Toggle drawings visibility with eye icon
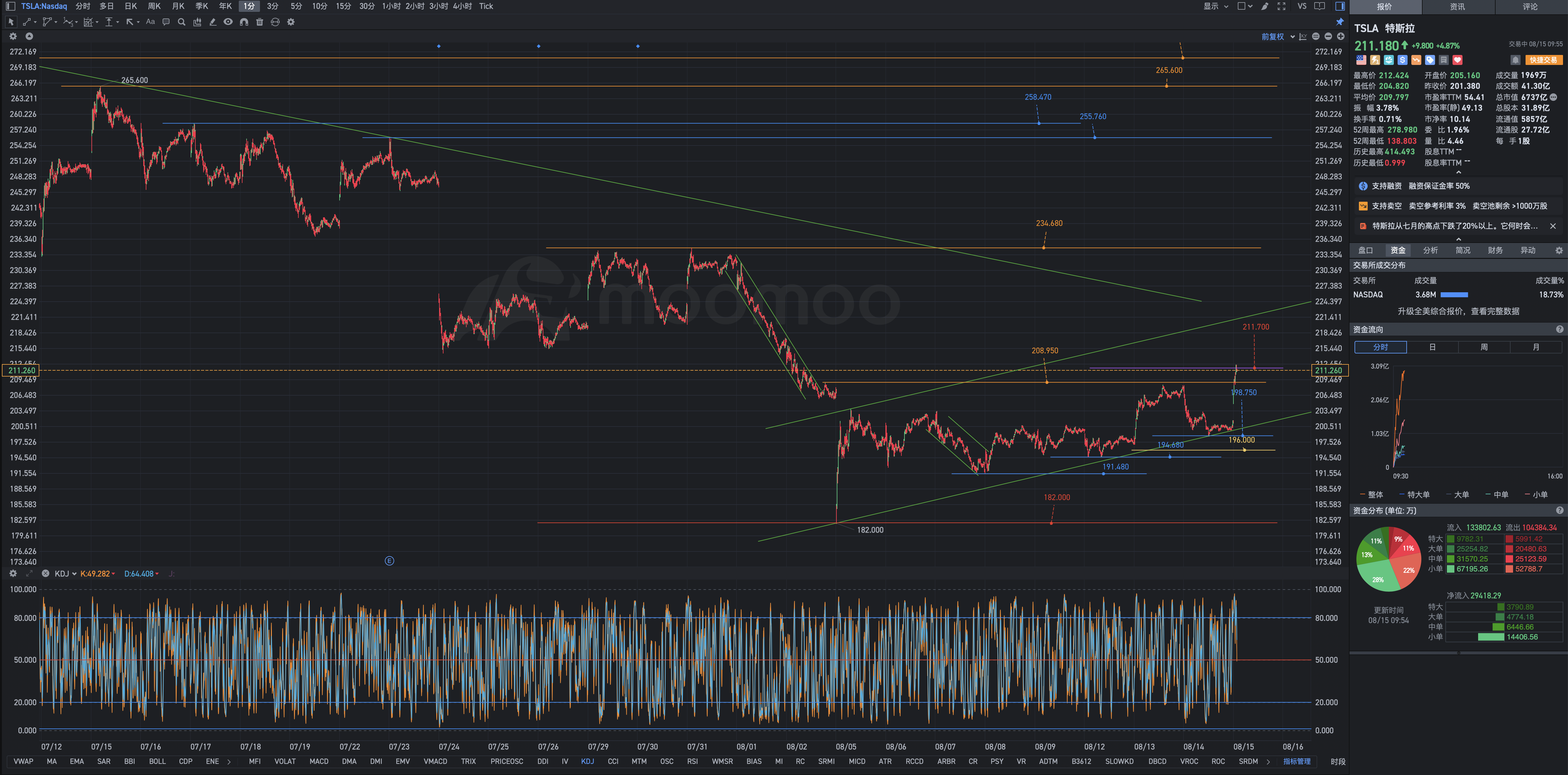The height and width of the screenshot is (775, 1568). coord(228,22)
